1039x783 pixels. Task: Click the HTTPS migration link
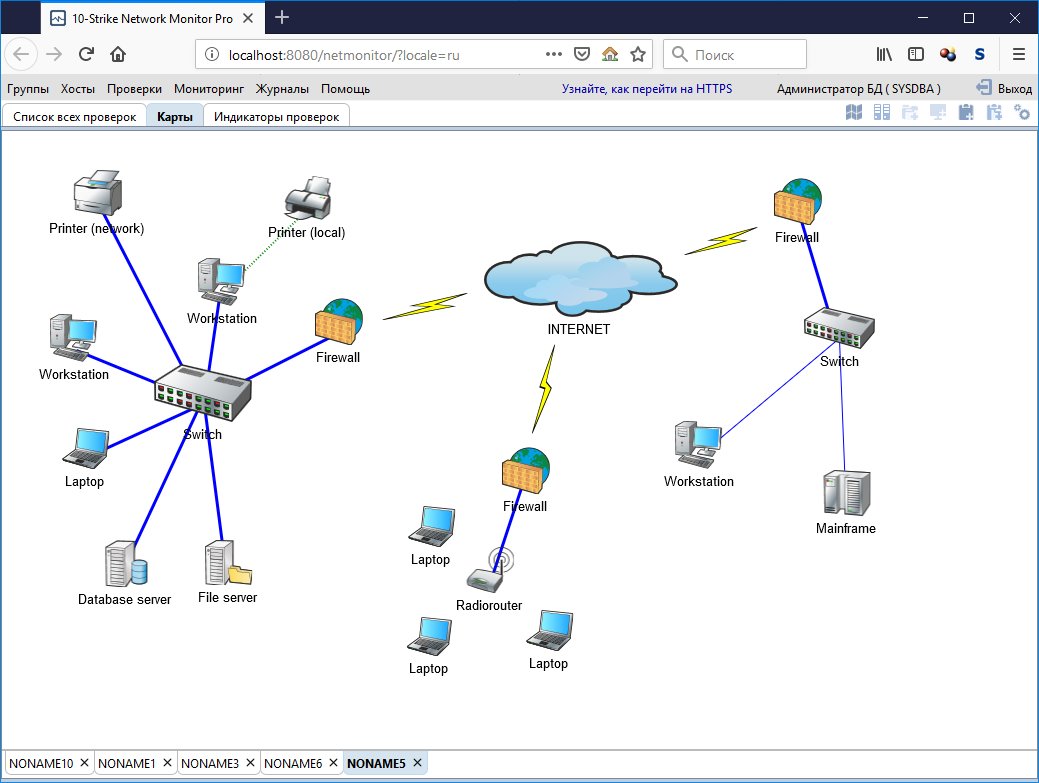click(x=646, y=89)
